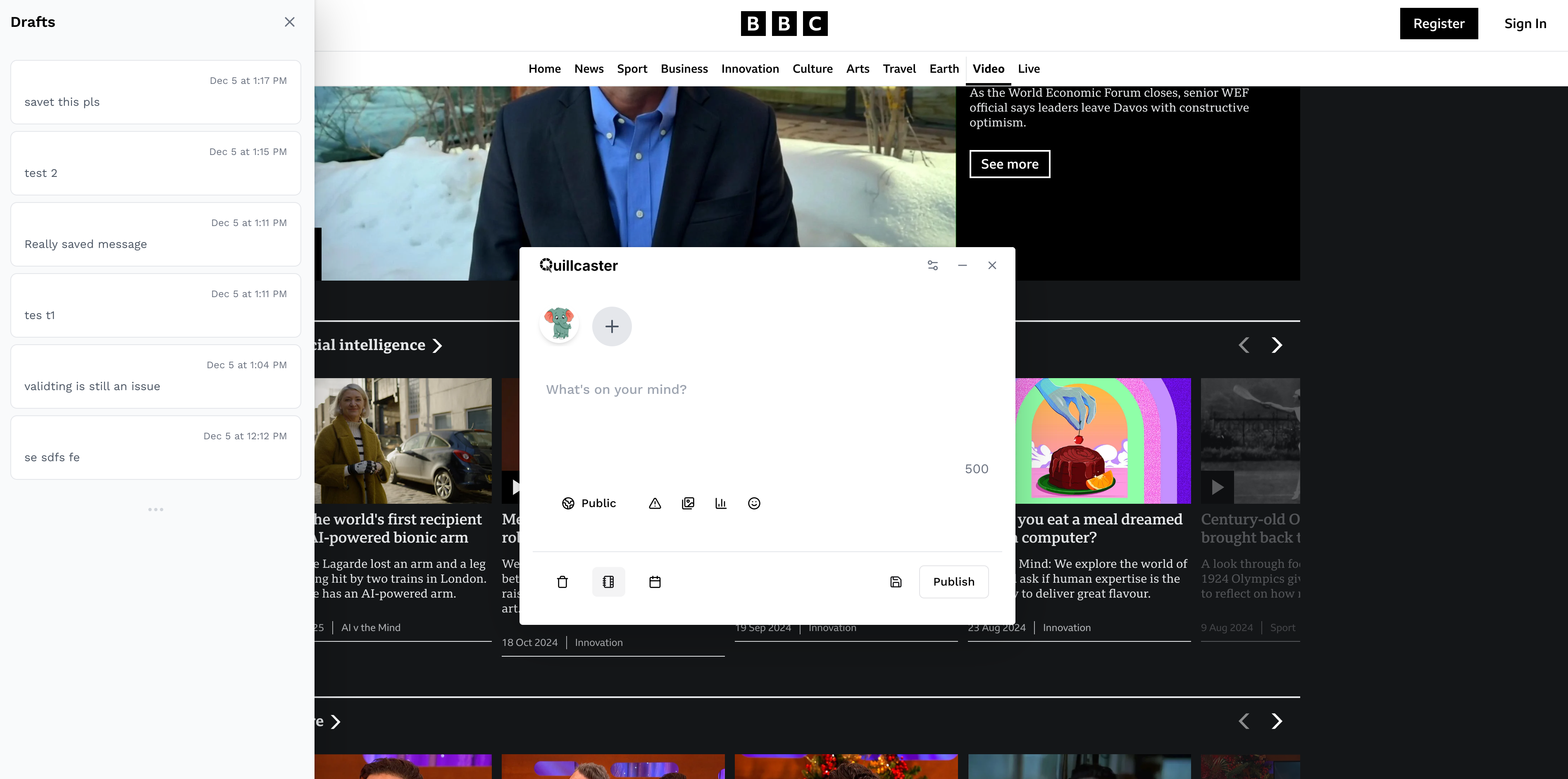
Task: Open the Public visibility selector
Action: pos(589,503)
